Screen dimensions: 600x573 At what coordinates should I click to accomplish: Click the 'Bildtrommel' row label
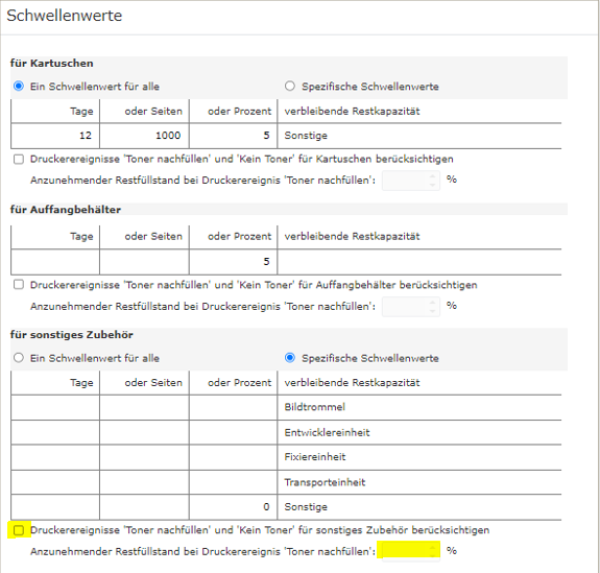(x=315, y=407)
